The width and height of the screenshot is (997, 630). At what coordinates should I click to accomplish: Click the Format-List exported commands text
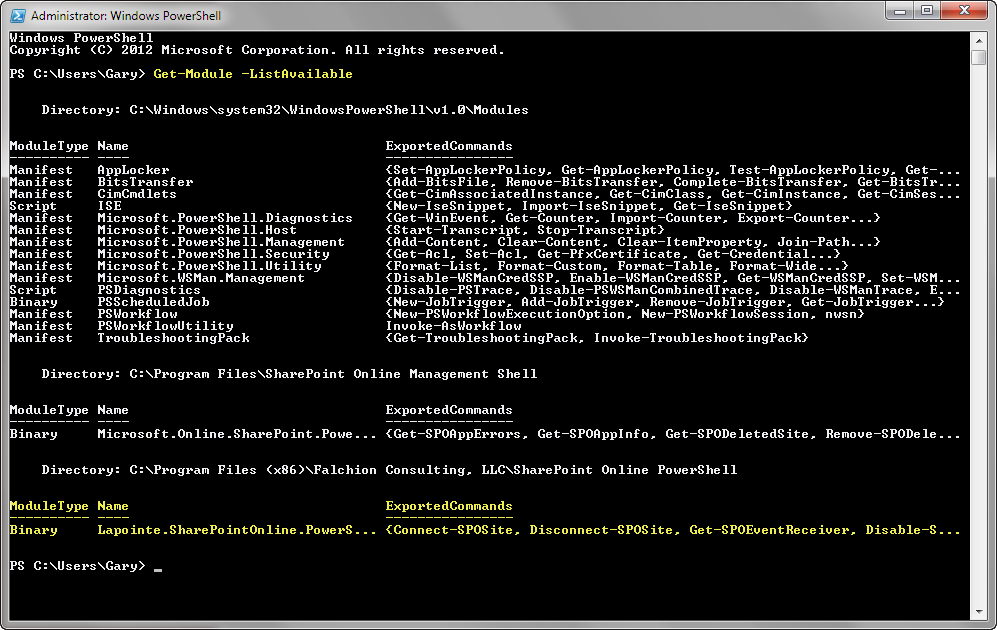[617, 266]
